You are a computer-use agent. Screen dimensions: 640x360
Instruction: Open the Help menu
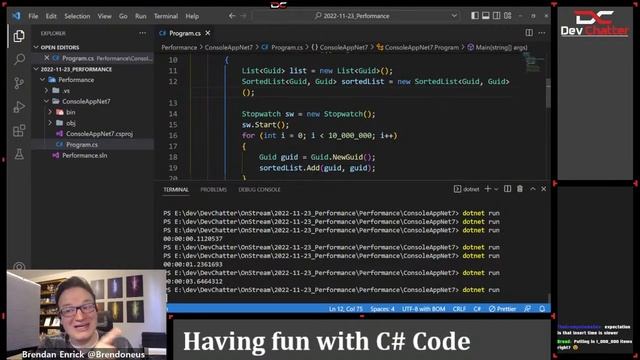tap(192, 16)
